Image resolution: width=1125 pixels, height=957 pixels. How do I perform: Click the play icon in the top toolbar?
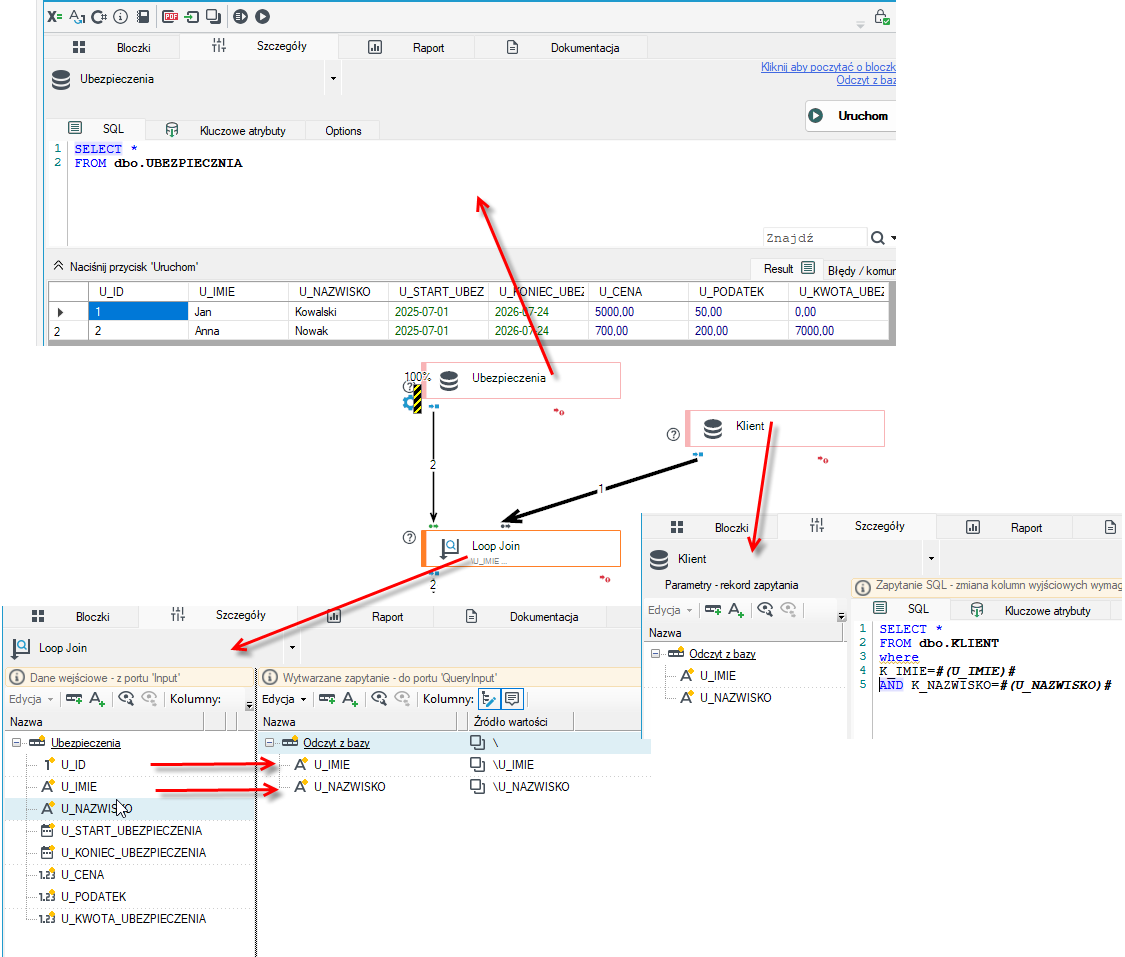[263, 16]
